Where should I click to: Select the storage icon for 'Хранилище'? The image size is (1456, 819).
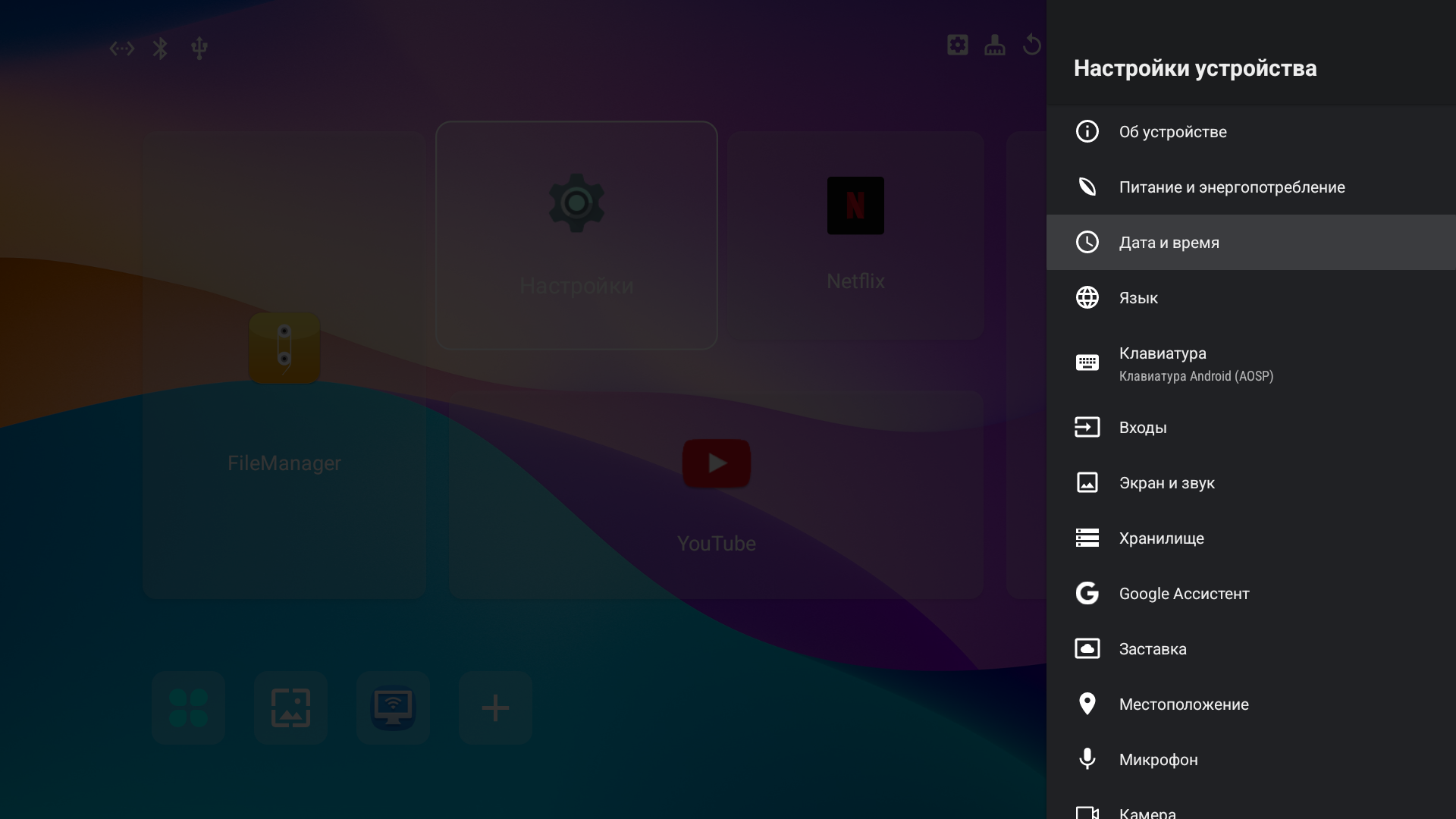(x=1087, y=538)
